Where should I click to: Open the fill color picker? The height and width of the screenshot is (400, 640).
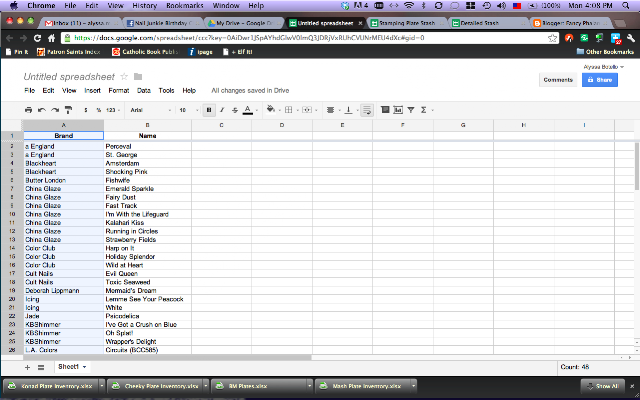(x=271, y=109)
